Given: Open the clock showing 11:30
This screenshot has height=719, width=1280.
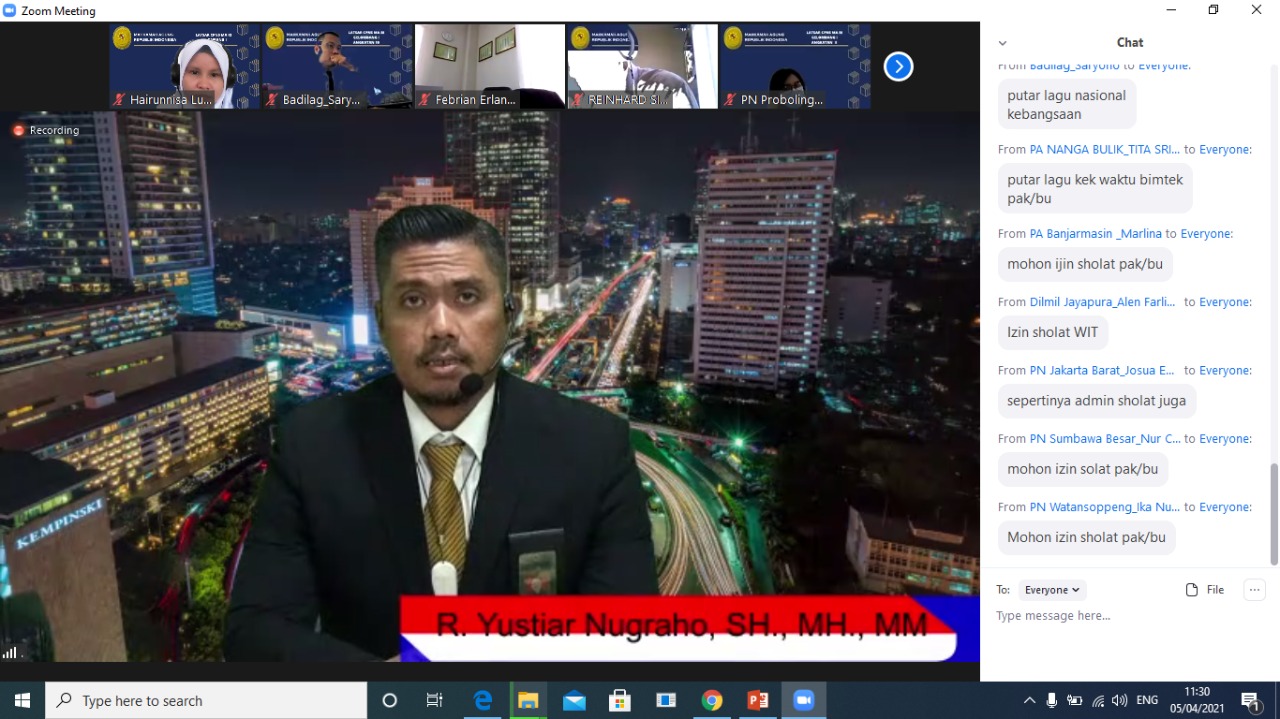Looking at the screenshot, I should [1197, 699].
